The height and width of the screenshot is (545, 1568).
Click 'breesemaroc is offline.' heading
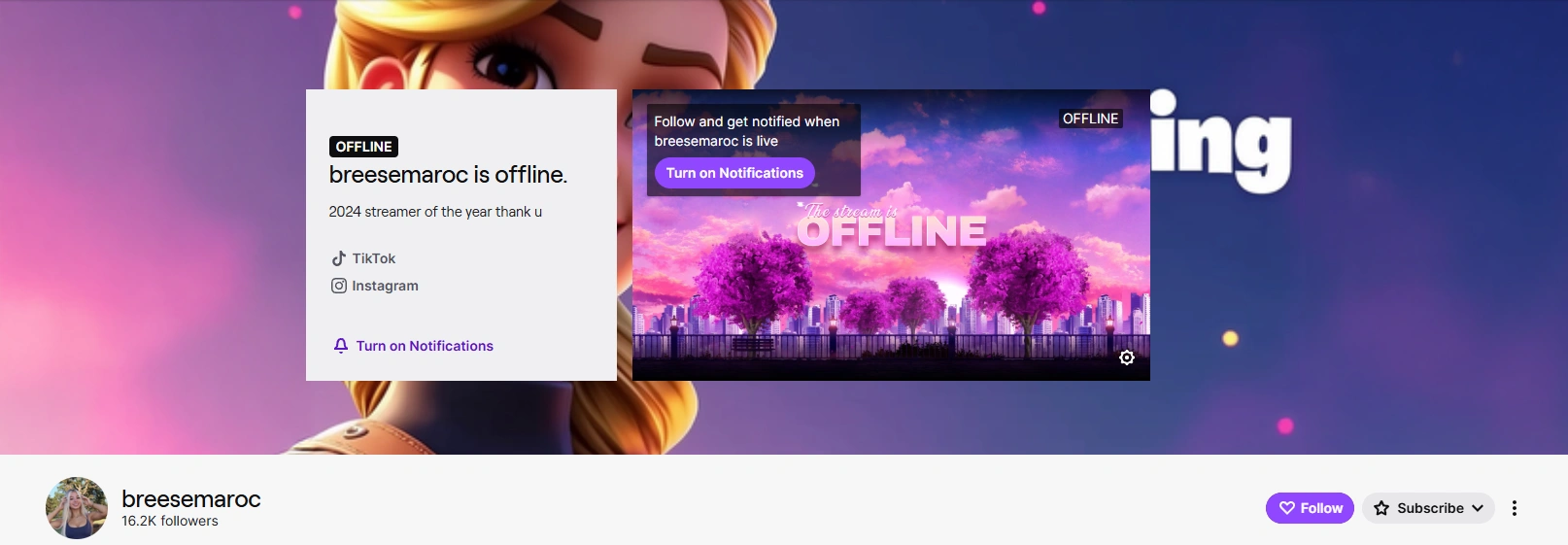click(x=448, y=175)
